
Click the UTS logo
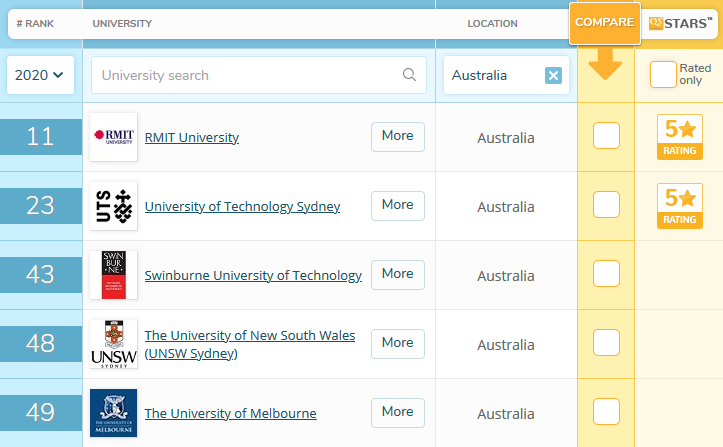pyautogui.click(x=113, y=206)
